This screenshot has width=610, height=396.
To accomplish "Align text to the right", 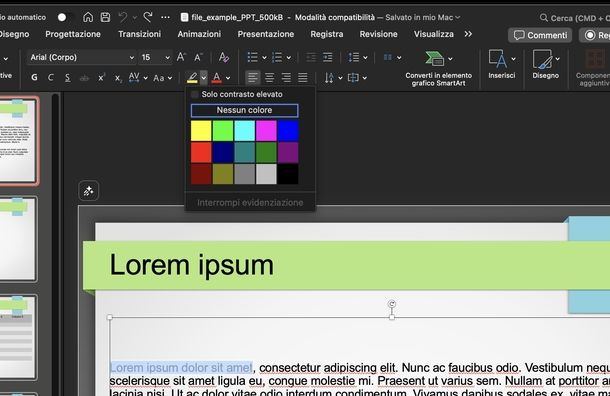I will [286, 77].
